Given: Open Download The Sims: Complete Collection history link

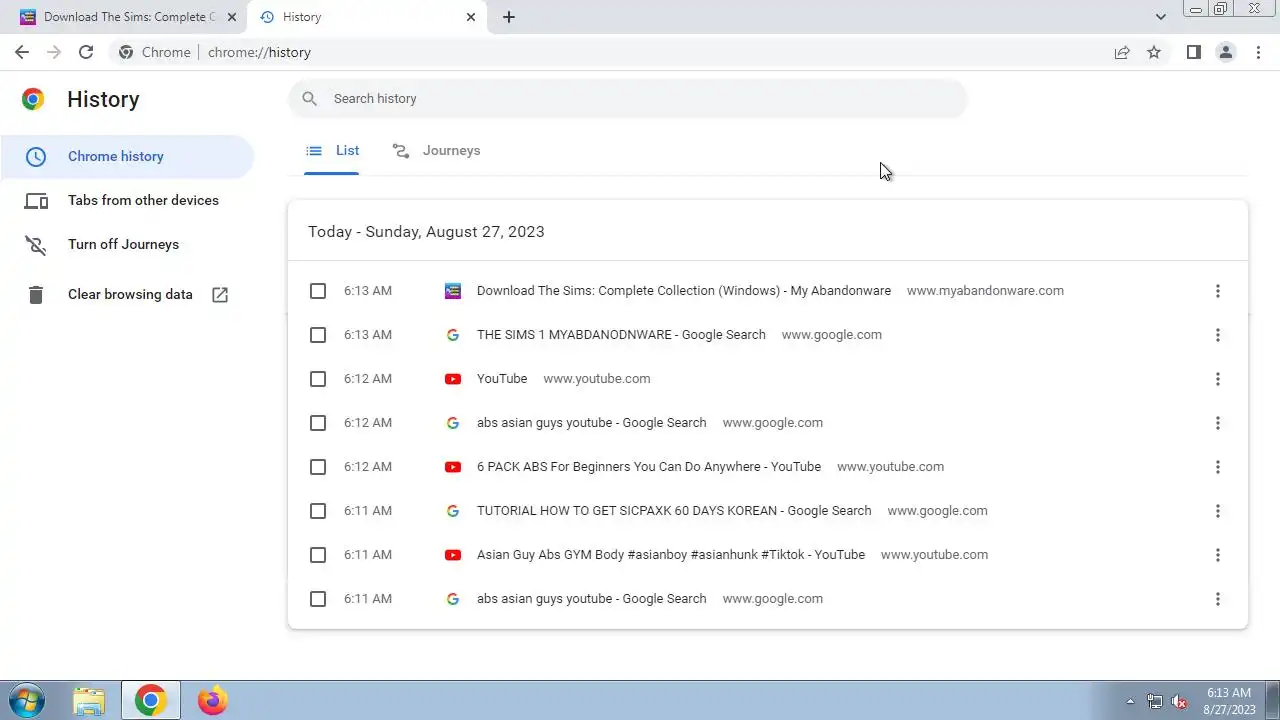Looking at the screenshot, I should coord(684,291).
